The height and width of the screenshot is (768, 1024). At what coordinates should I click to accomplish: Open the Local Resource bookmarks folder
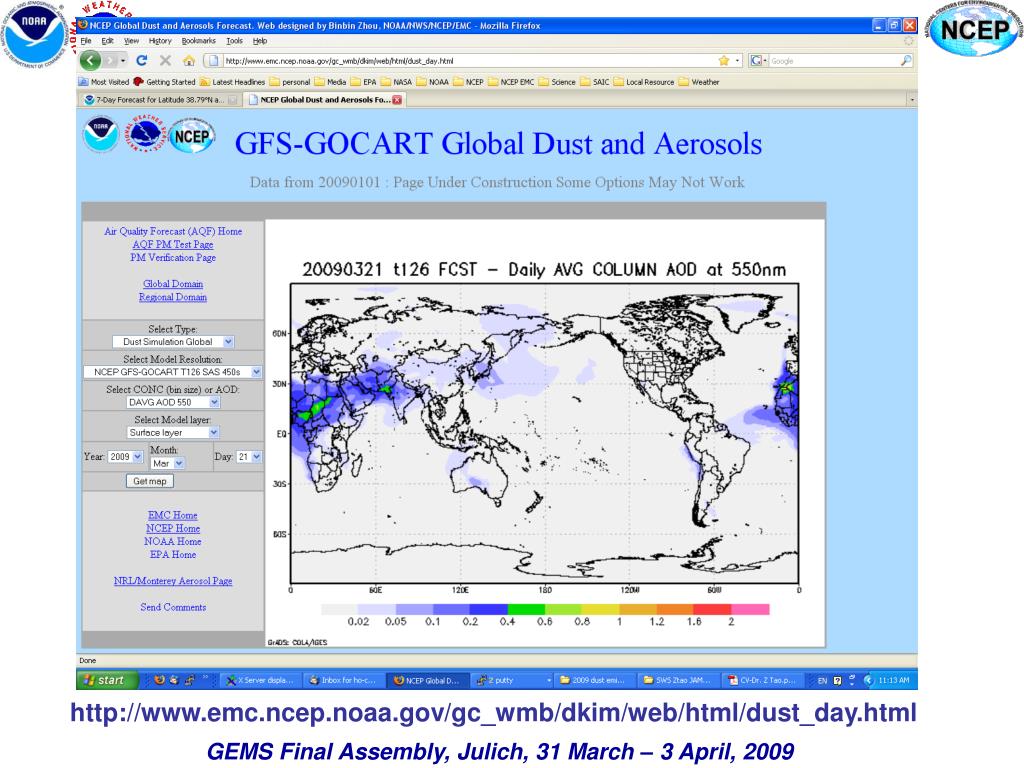click(643, 82)
